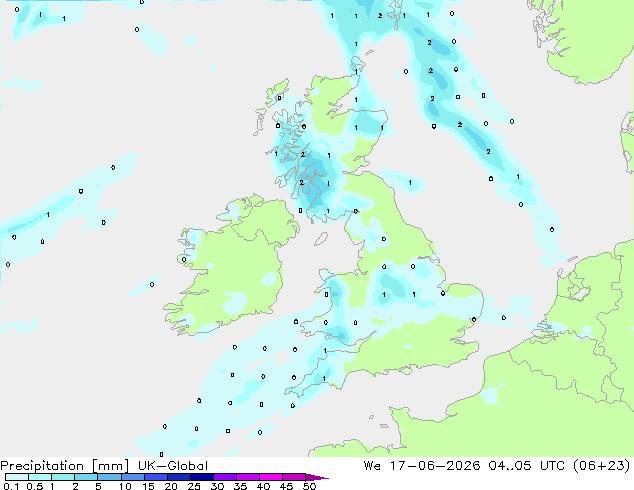The height and width of the screenshot is (490, 634).
Task: Click the legend value label "35"
Action: pyautogui.click(x=240, y=486)
